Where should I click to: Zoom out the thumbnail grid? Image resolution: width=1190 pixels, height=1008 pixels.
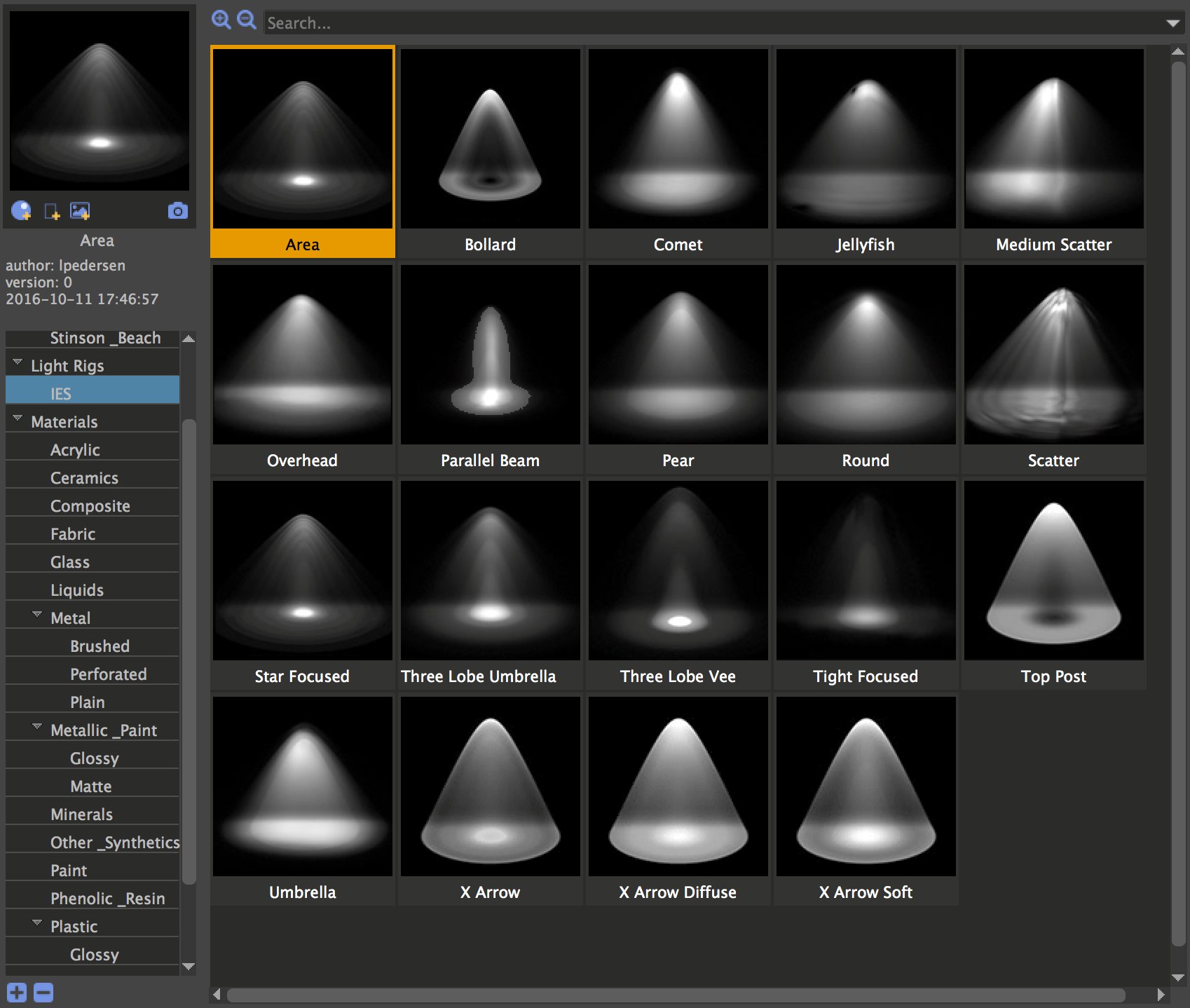click(x=245, y=20)
